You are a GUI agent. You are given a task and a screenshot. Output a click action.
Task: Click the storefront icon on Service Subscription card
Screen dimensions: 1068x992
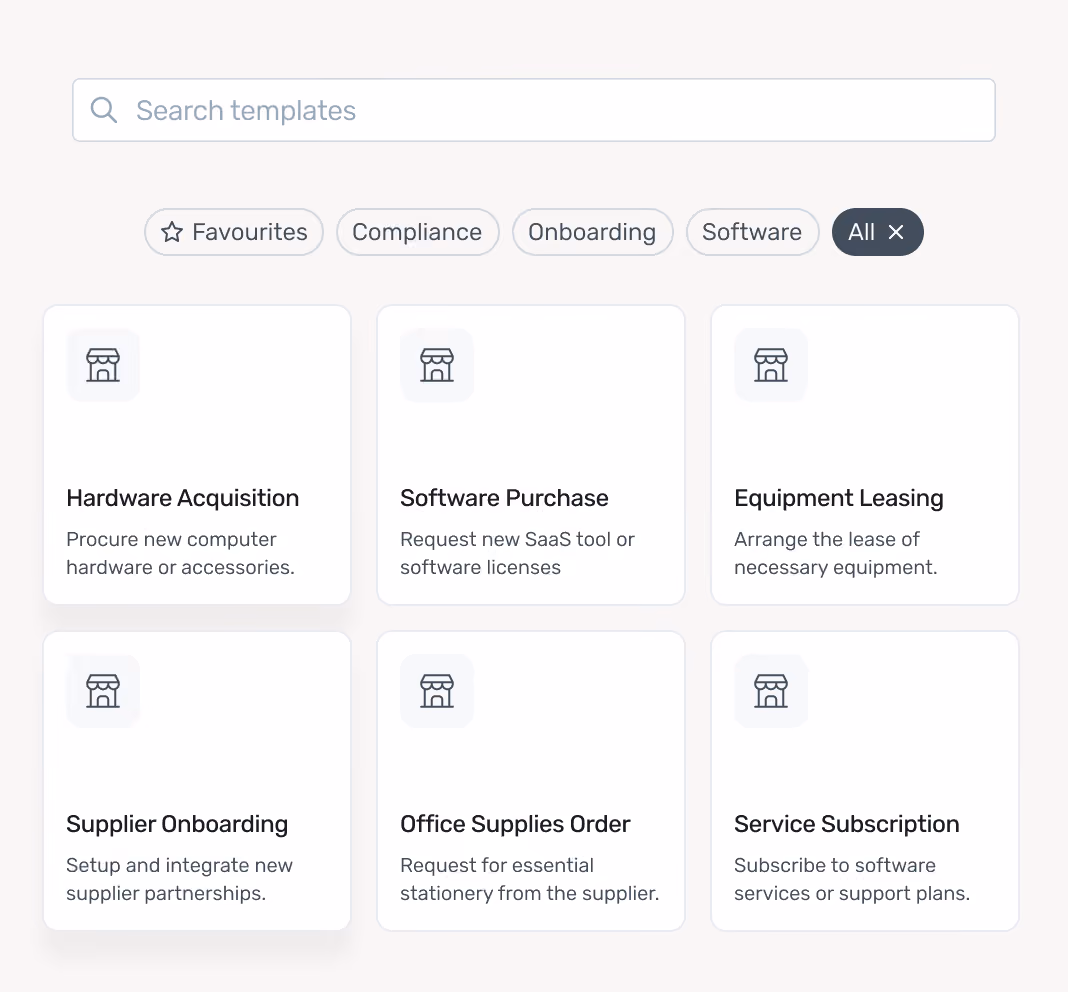[771, 691]
